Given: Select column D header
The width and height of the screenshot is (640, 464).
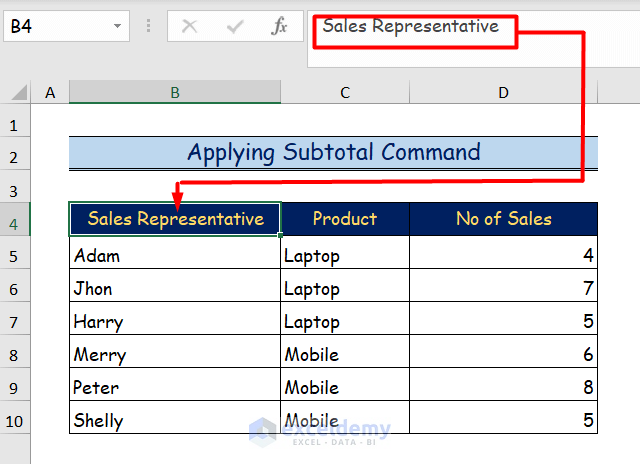Looking at the screenshot, I should [503, 93].
